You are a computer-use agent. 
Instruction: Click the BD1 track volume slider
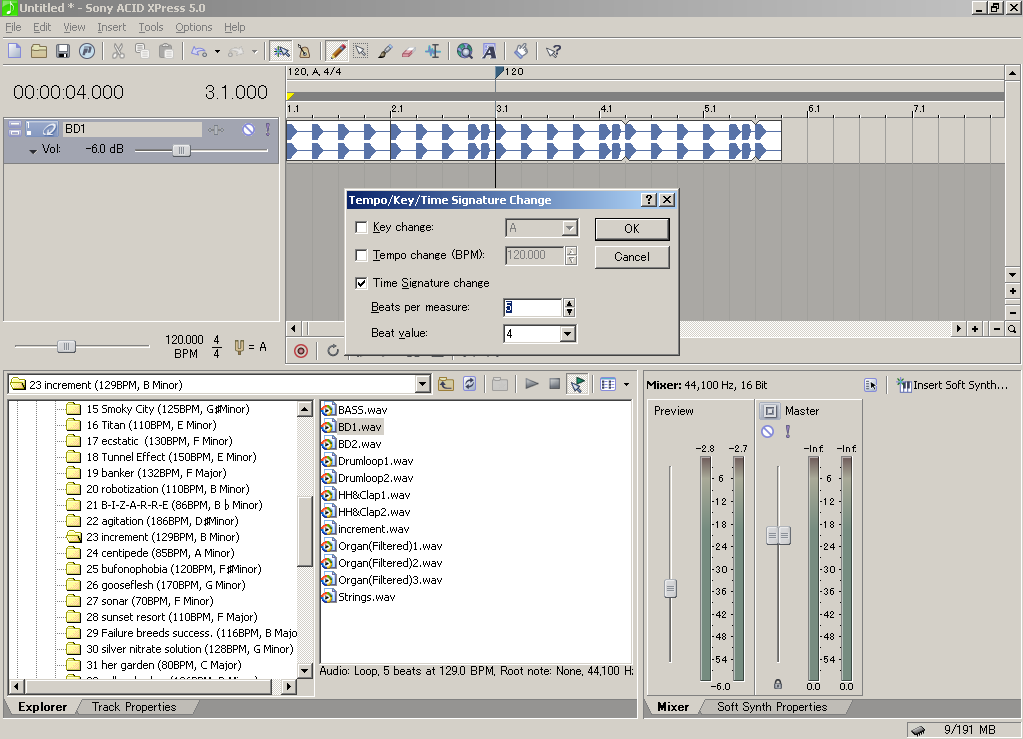(x=181, y=150)
